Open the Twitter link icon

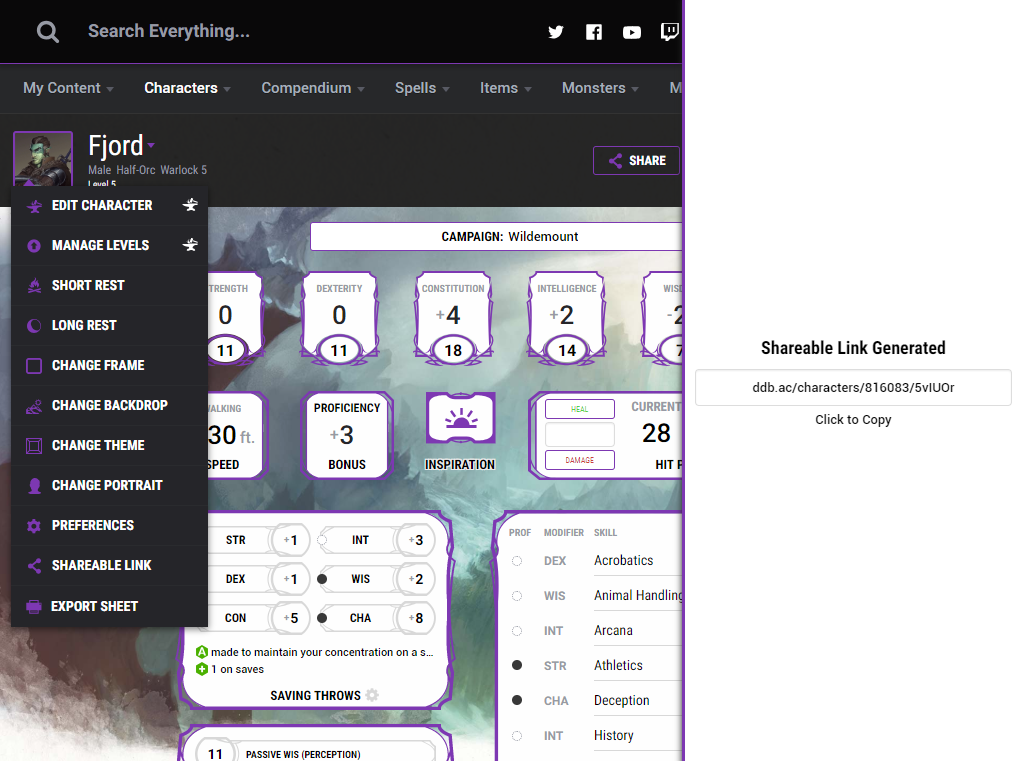click(x=556, y=32)
